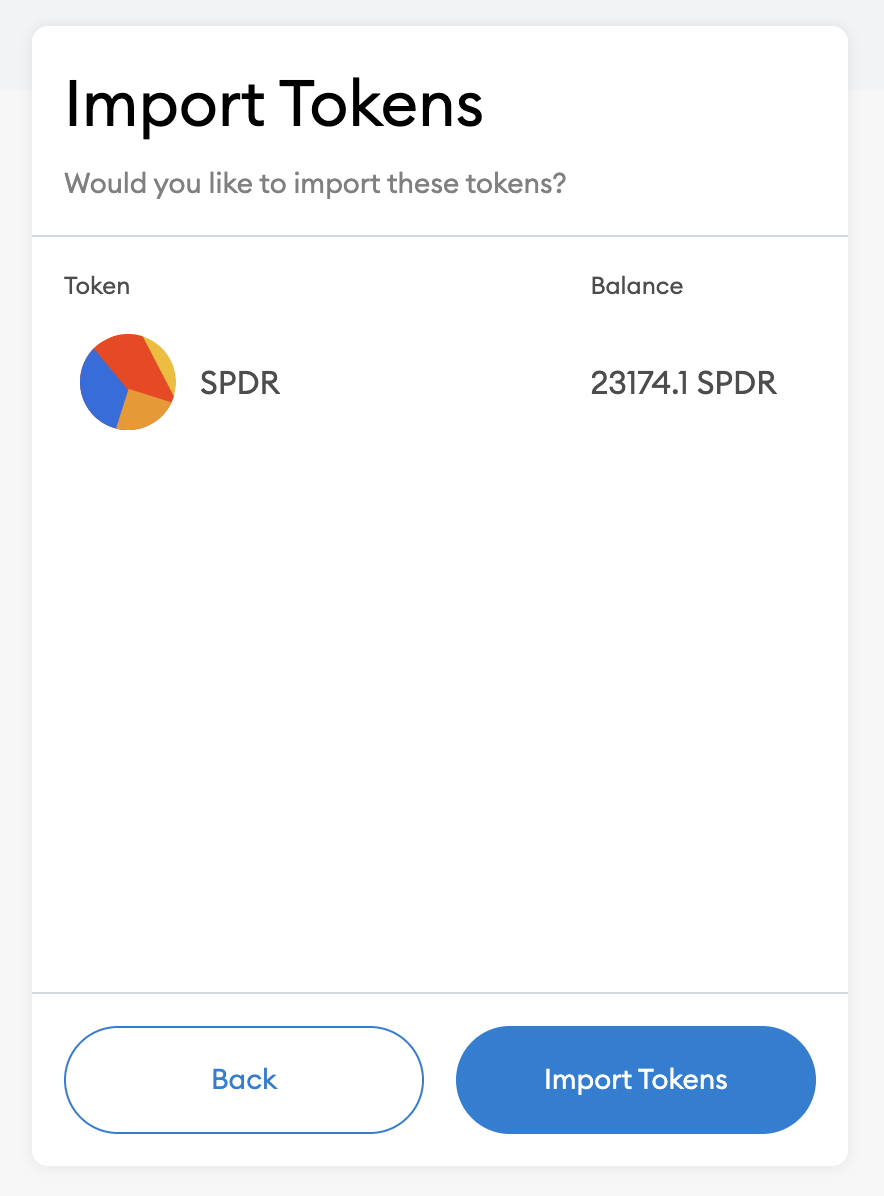Click the orange segment of the SPDR icon
Viewport: 884px width, 1196px height.
pos(145,410)
